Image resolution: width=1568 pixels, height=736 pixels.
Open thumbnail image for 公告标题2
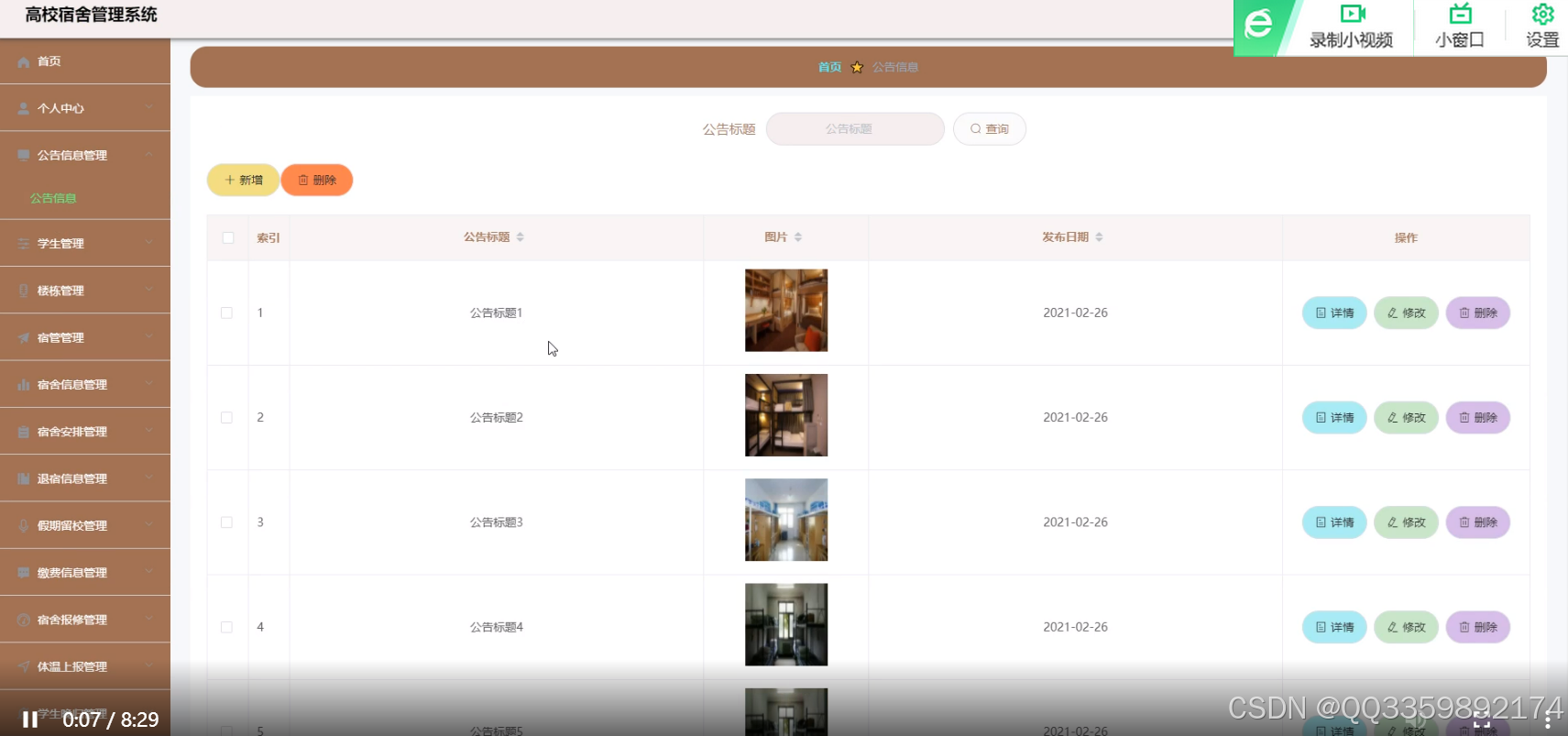(786, 415)
